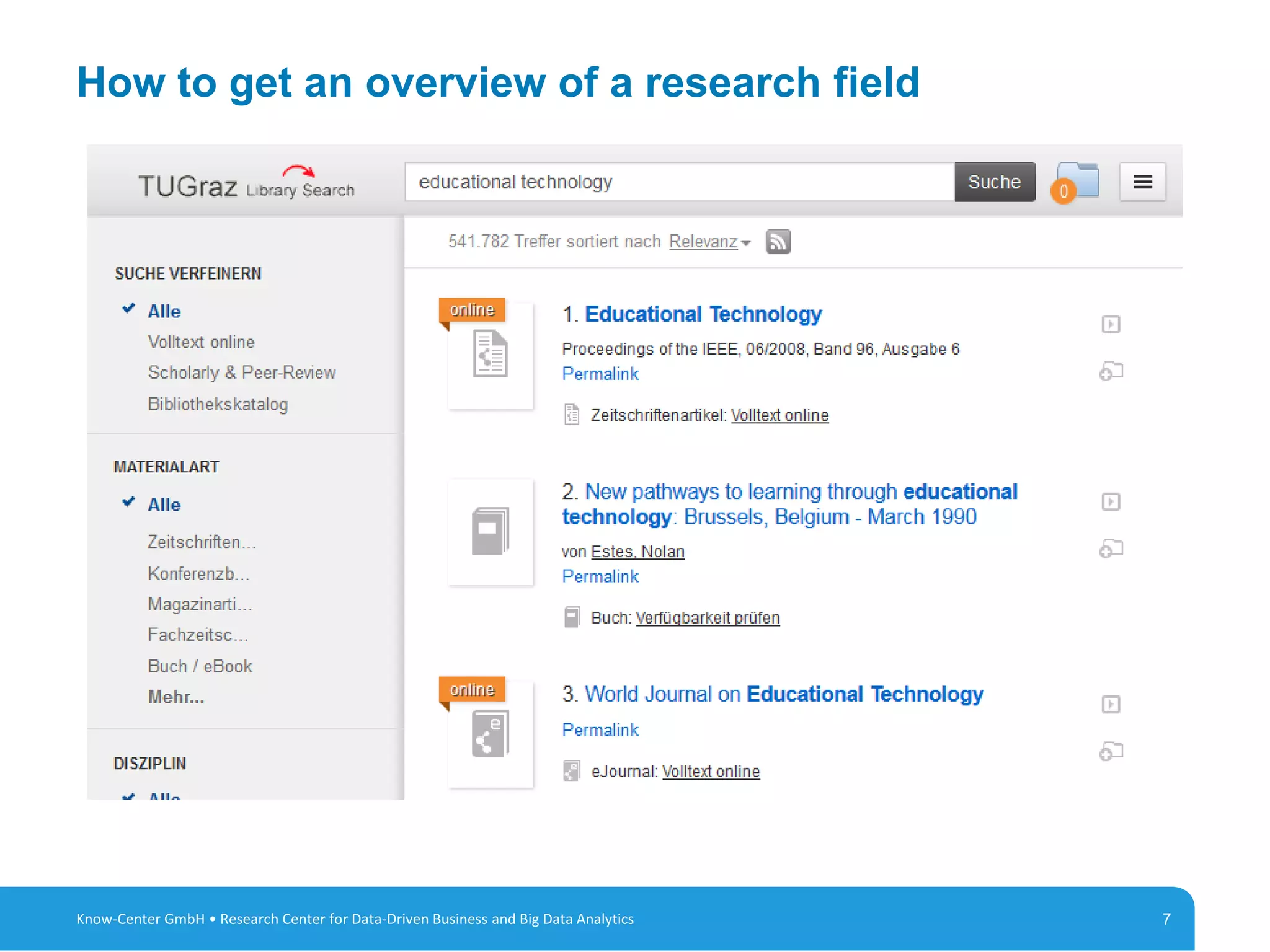This screenshot has width=1270, height=952.
Task: Add result 2 to folder icon
Action: pyautogui.click(x=1111, y=549)
